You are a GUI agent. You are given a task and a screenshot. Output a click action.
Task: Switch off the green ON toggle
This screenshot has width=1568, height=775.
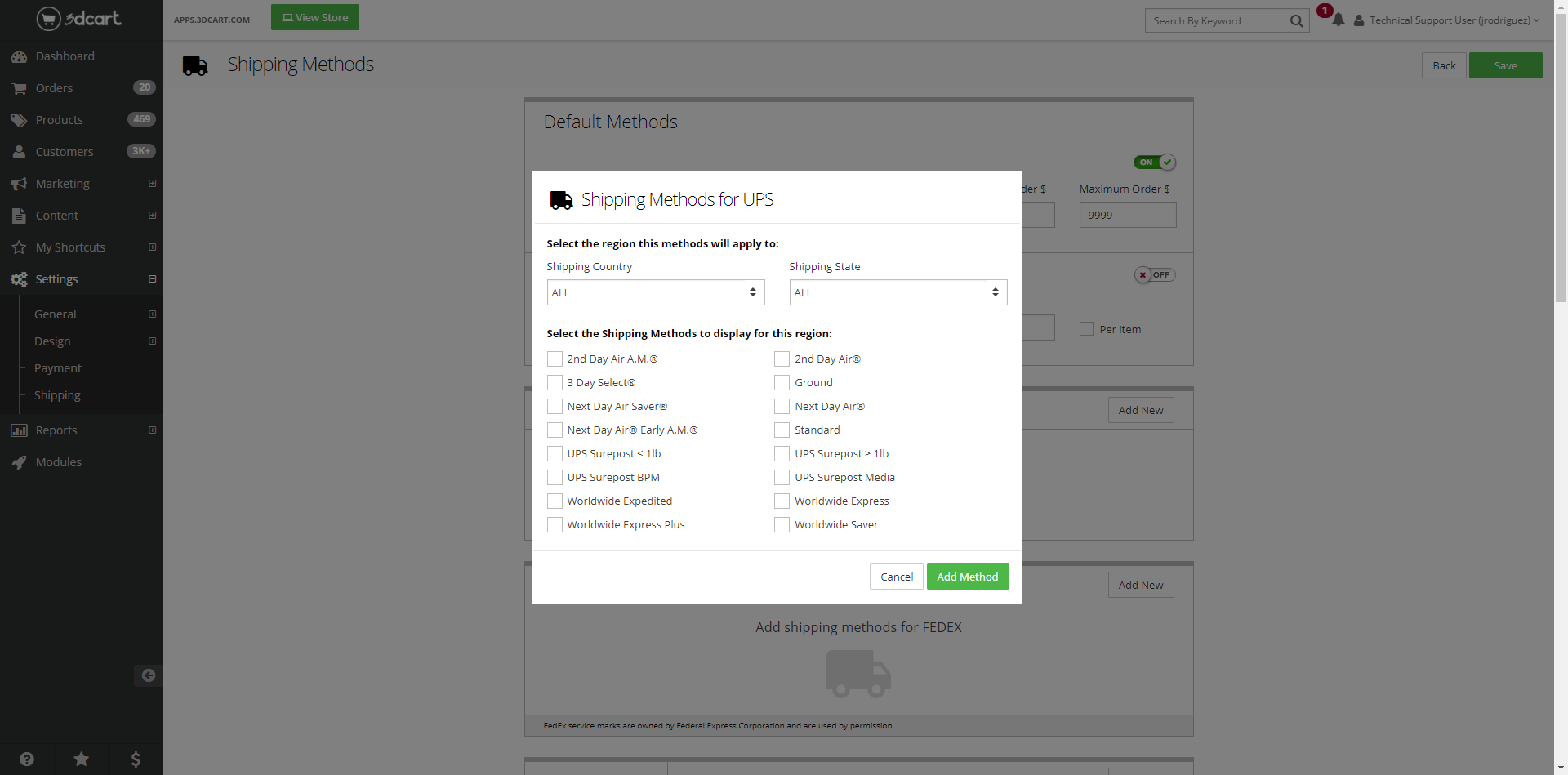click(x=1154, y=163)
